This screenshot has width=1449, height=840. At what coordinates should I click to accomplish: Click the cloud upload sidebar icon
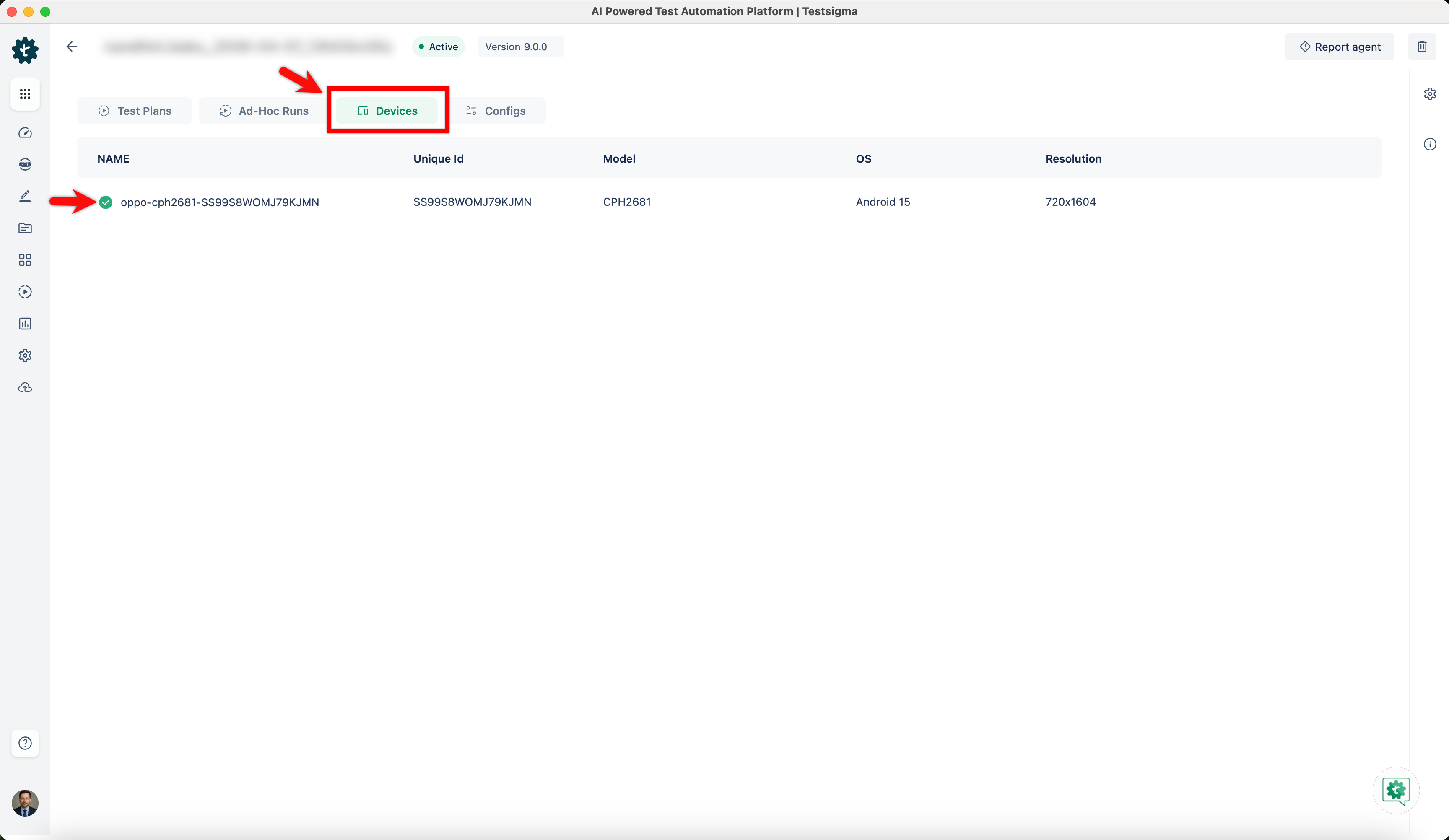[x=25, y=388]
